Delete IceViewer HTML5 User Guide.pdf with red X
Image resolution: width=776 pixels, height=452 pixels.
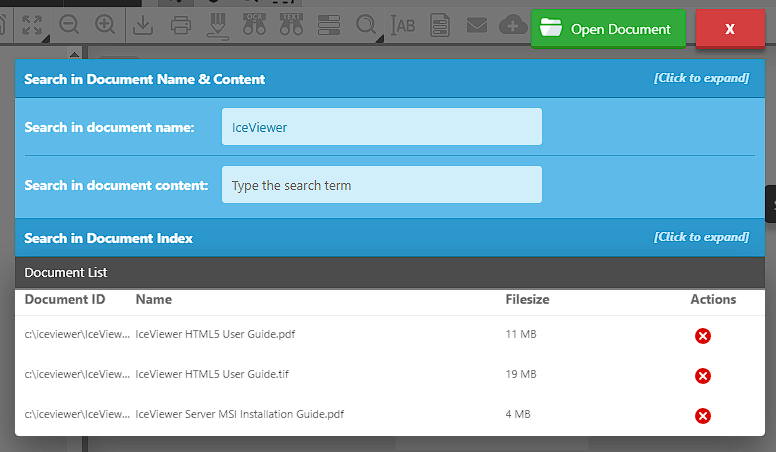(703, 336)
